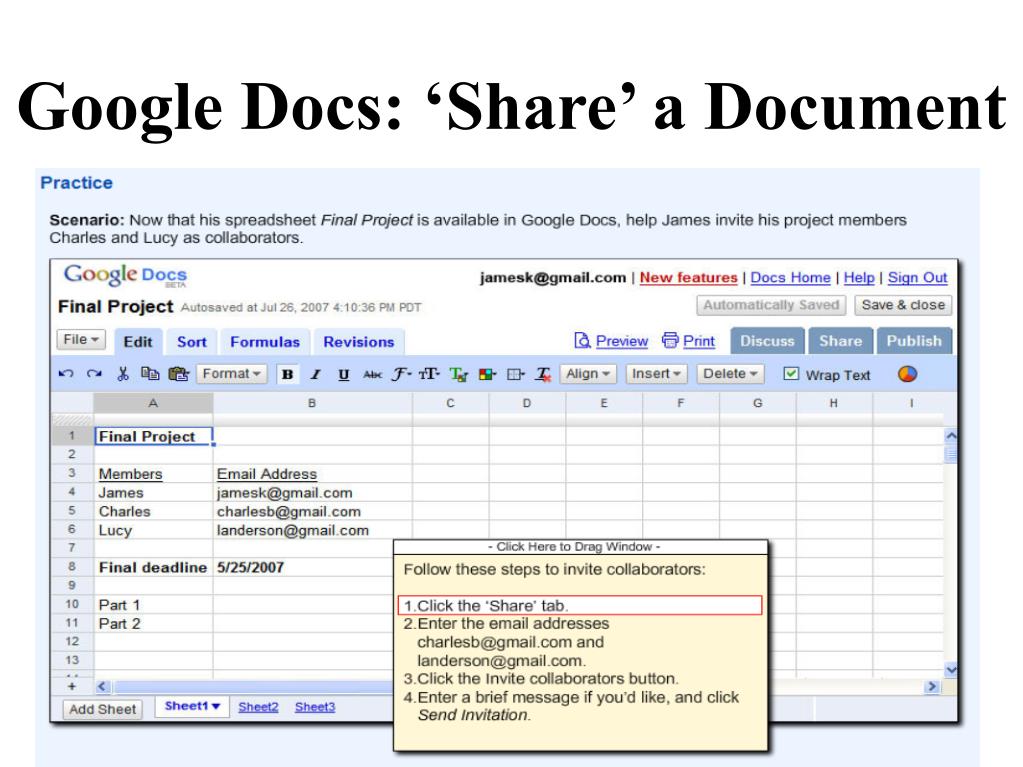The height and width of the screenshot is (767, 1023).
Task: Open the Revisions tab
Action: click(x=359, y=342)
